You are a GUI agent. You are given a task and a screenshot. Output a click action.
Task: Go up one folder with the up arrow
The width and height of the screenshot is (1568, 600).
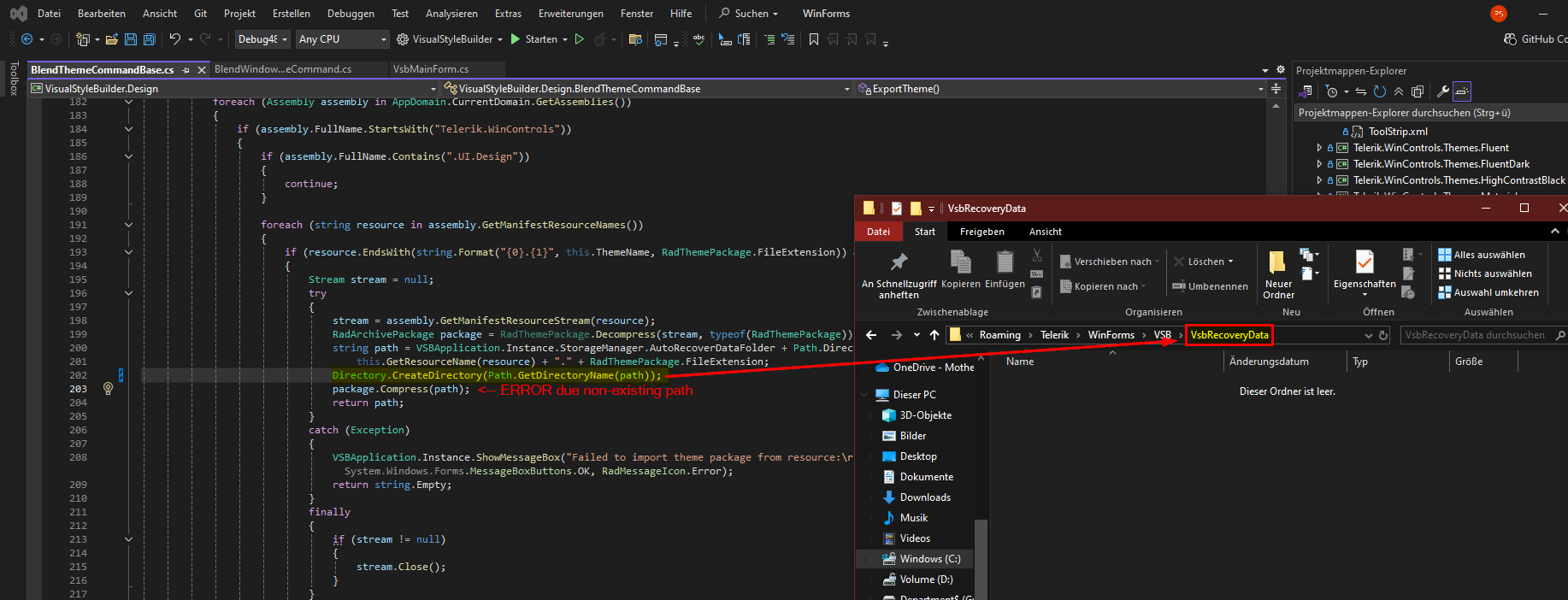click(x=934, y=335)
